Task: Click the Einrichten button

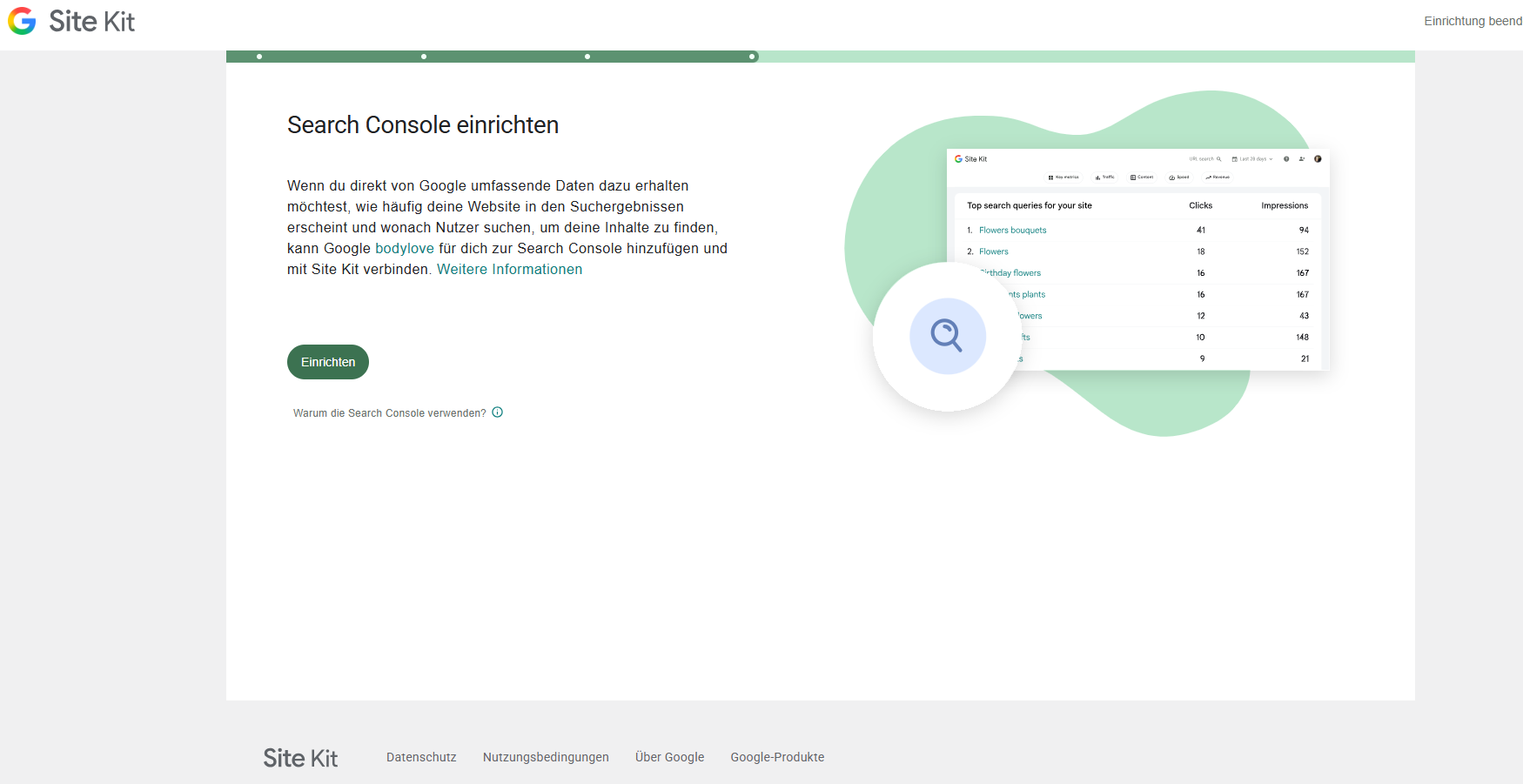Action: [x=328, y=362]
